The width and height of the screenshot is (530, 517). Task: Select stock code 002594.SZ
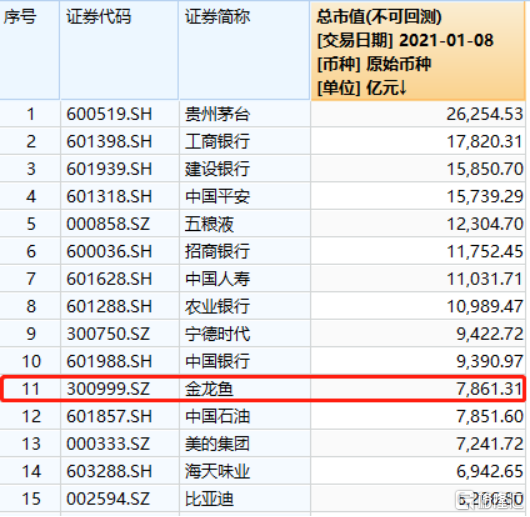click(109, 499)
